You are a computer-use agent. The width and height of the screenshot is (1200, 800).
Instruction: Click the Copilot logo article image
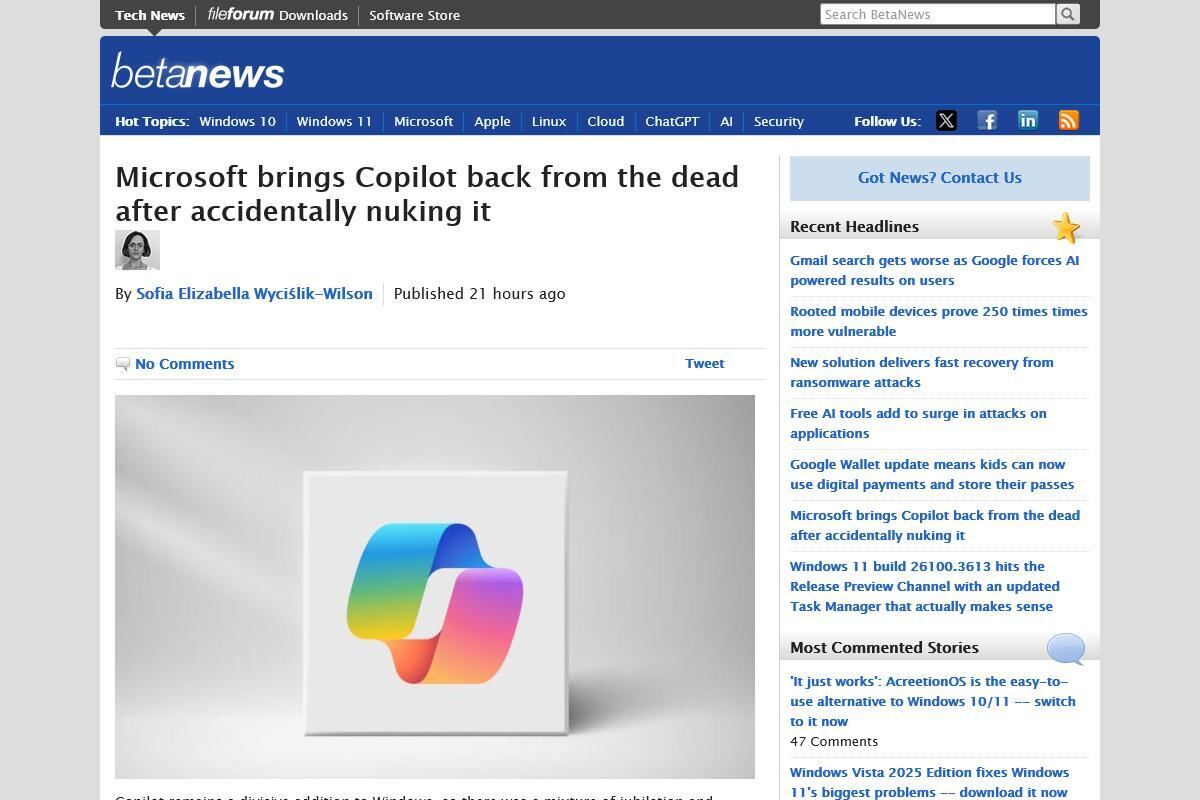click(435, 587)
